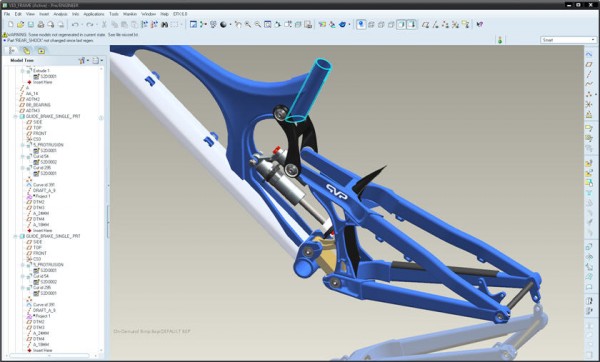
Task: Toggle datum planes display
Action: [x=425, y=24]
